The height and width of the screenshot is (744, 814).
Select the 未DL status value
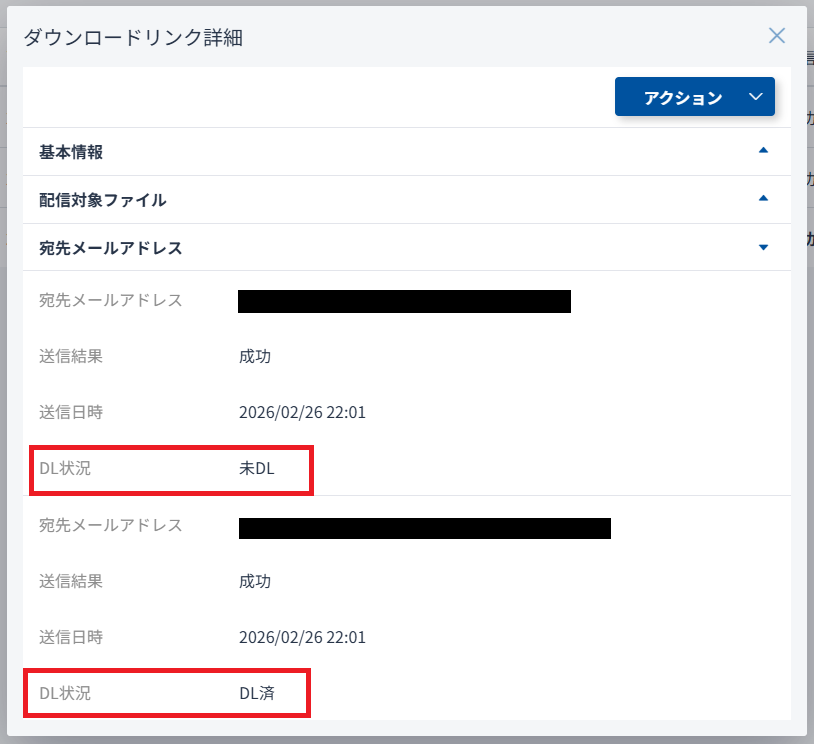tap(256, 468)
